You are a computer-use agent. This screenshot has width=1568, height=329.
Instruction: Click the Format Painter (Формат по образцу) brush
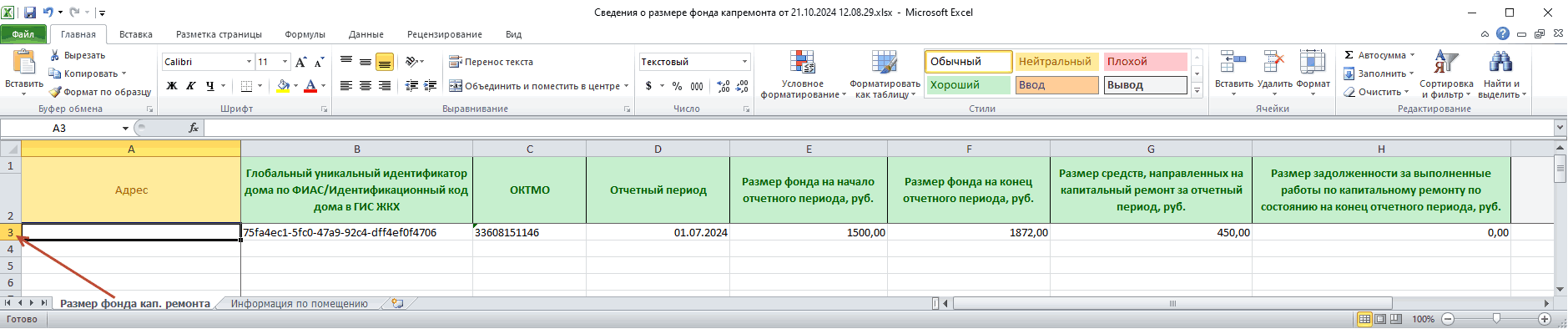(x=55, y=92)
